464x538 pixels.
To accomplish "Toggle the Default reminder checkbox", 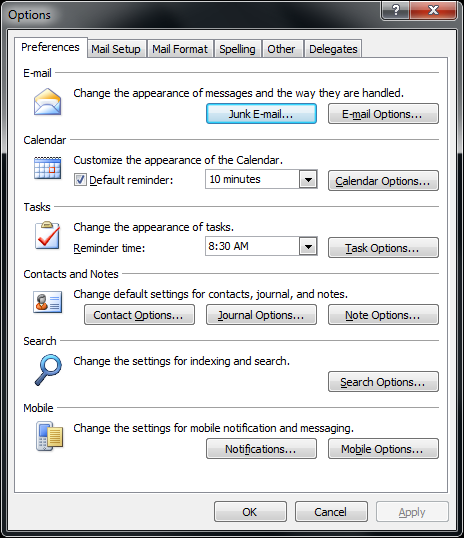I will [80, 180].
